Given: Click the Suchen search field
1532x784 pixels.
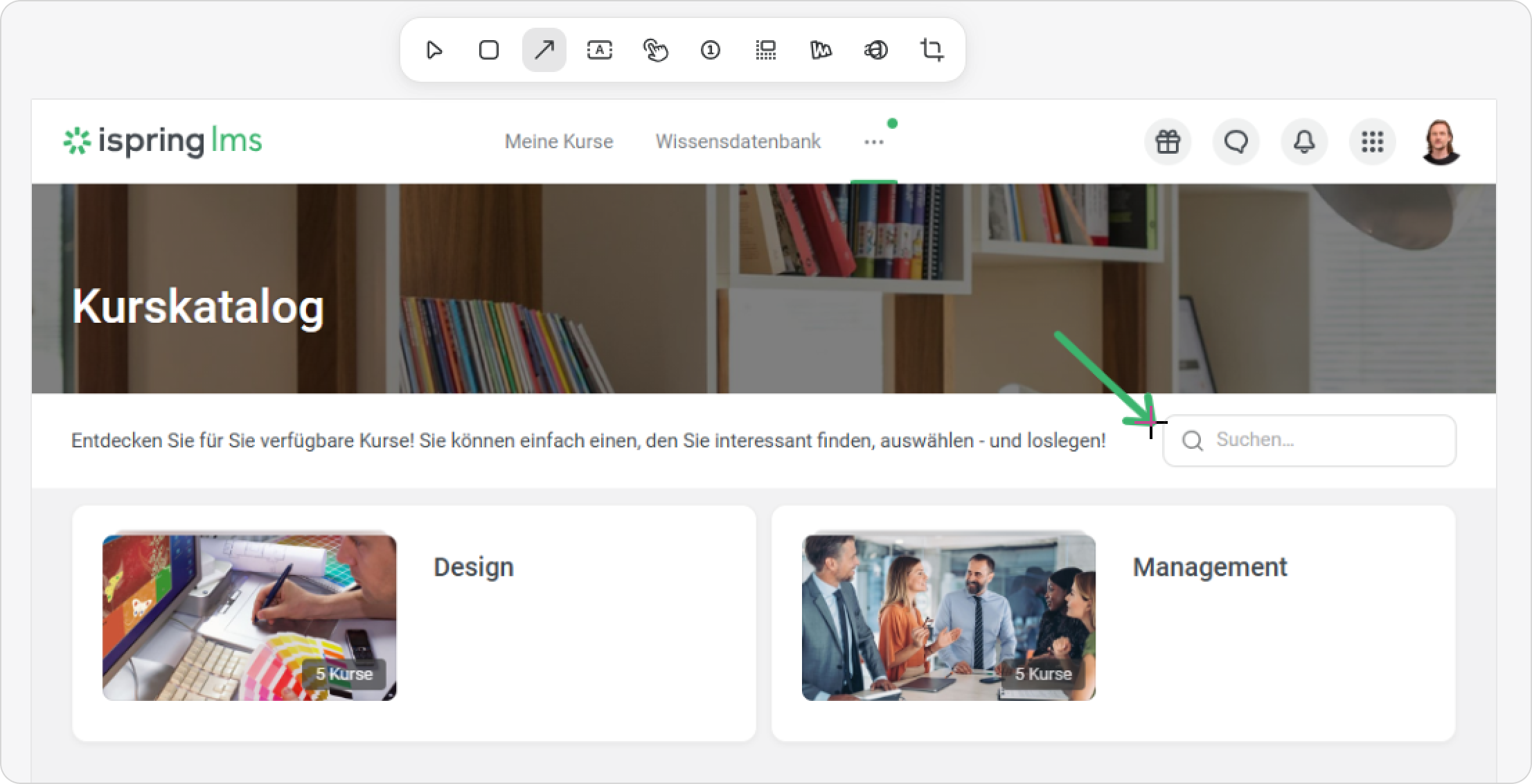Looking at the screenshot, I should [x=1309, y=440].
